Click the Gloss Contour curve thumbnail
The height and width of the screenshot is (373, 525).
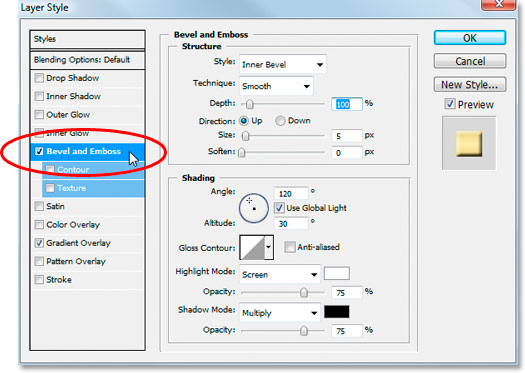point(252,247)
